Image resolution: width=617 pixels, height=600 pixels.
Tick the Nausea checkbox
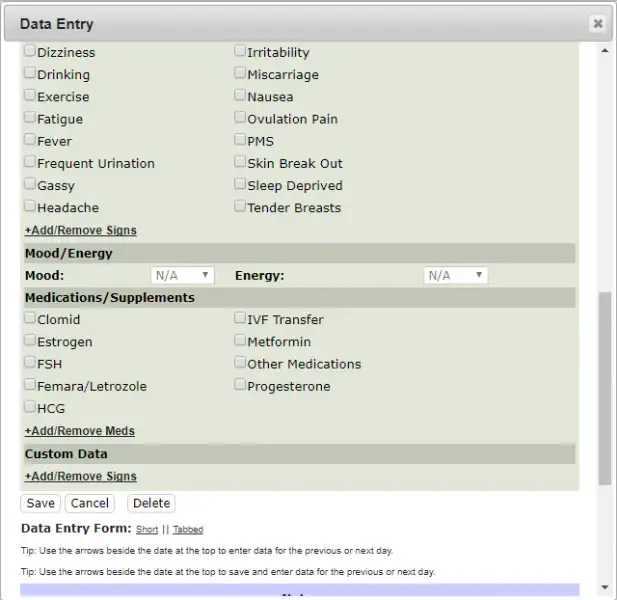point(241,96)
